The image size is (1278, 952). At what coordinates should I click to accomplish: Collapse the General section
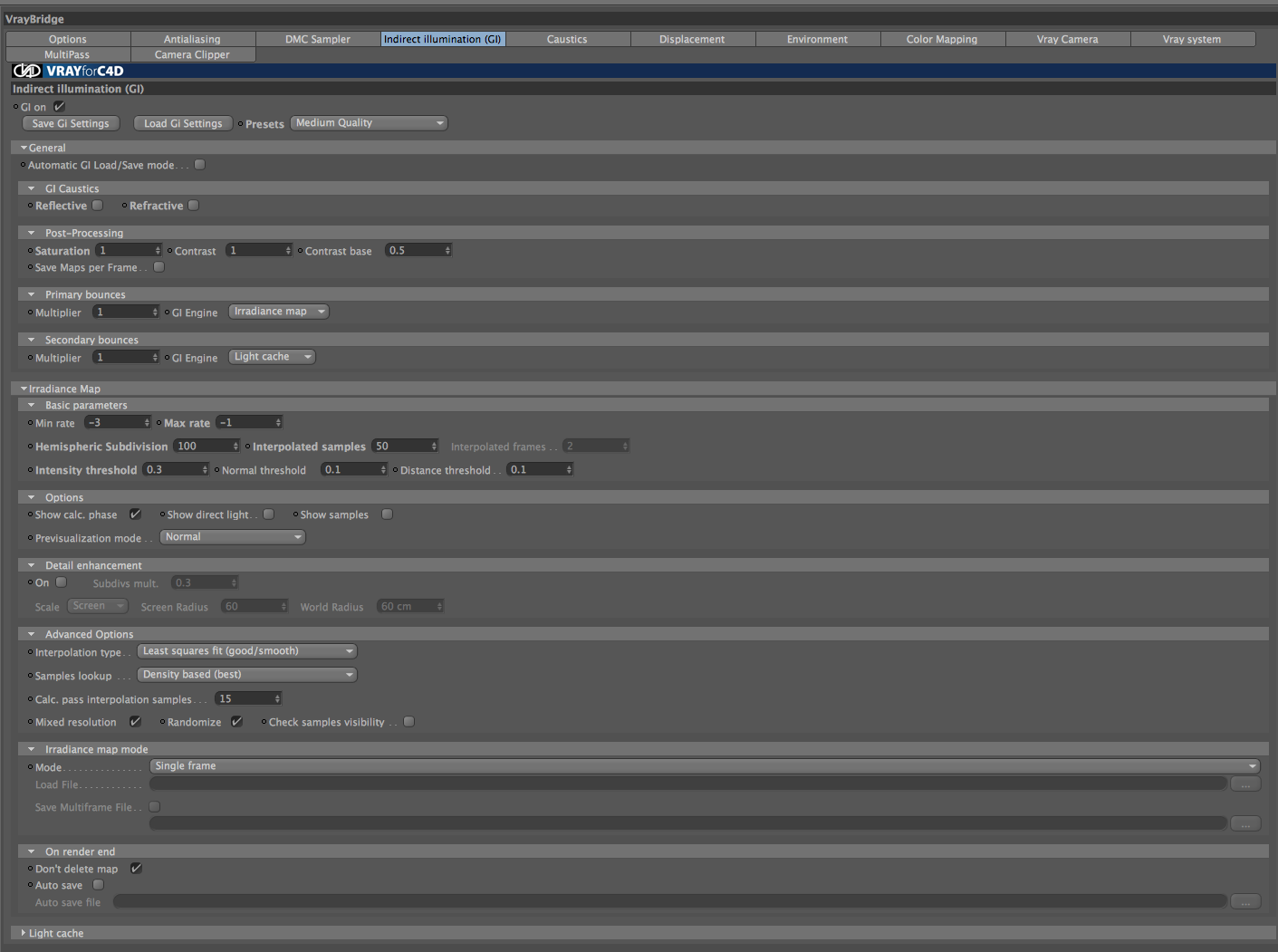24,148
